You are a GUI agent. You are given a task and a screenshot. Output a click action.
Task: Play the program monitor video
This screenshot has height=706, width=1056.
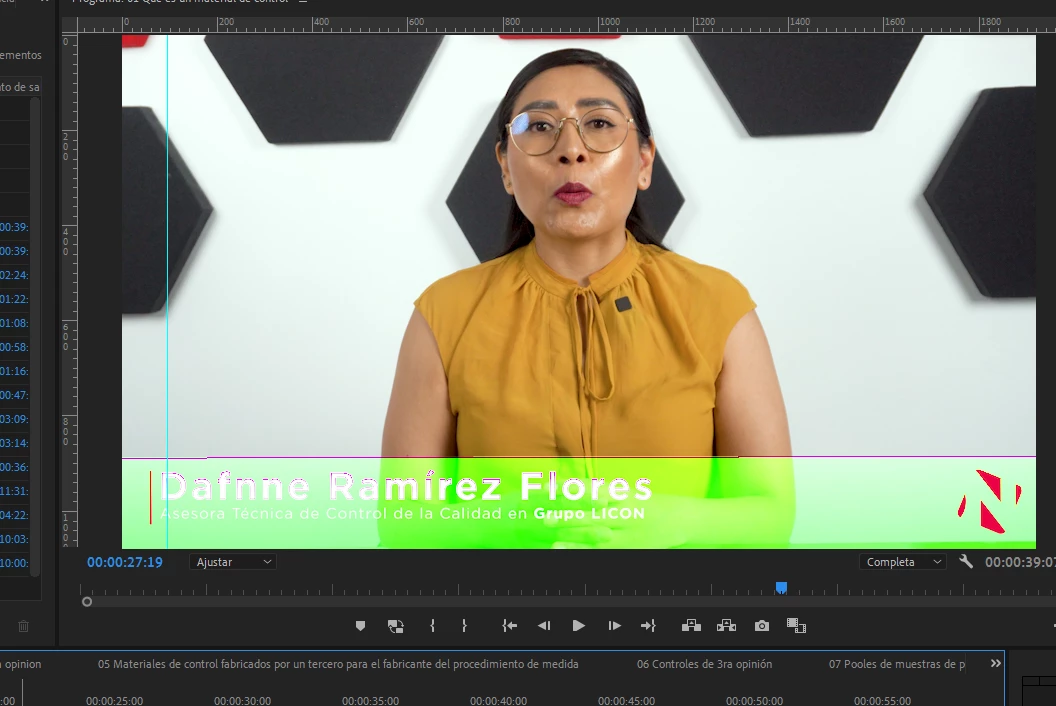pos(579,626)
